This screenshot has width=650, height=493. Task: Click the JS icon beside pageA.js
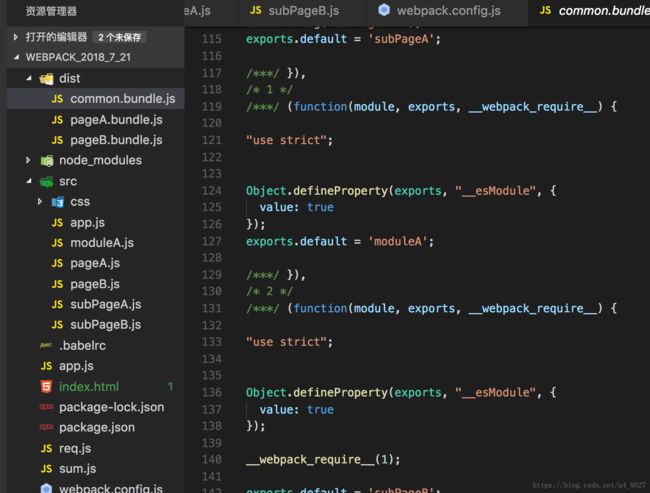pos(57,263)
